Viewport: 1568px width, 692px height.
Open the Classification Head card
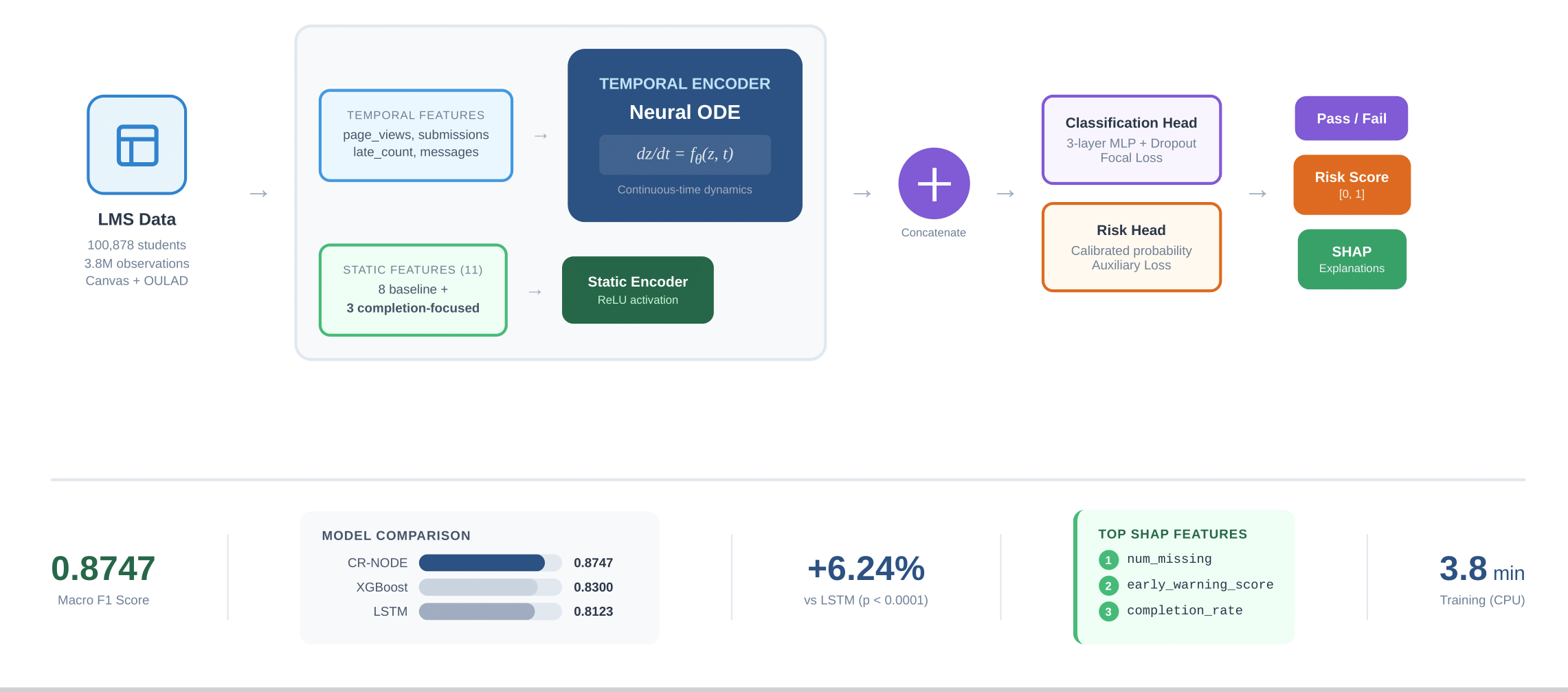[1131, 139]
